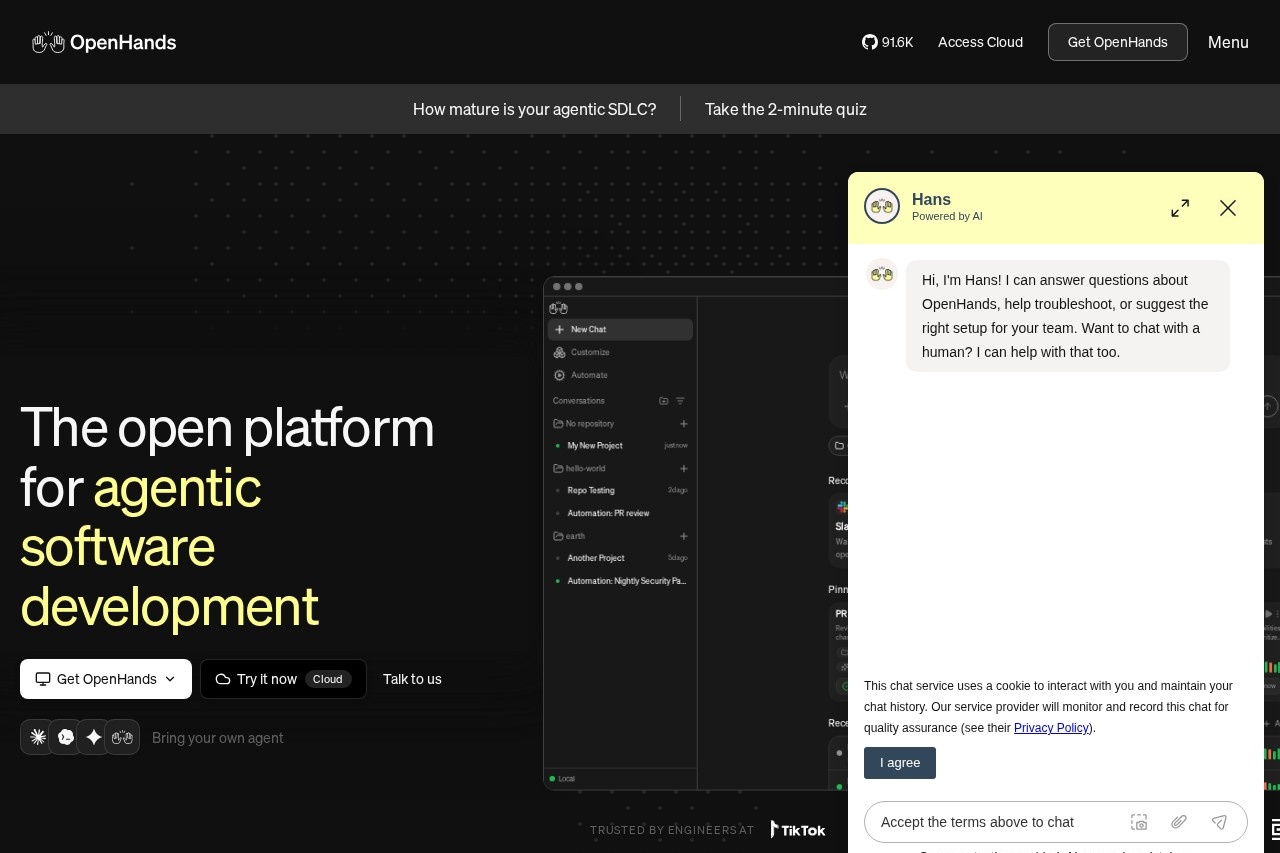Open Automation: Nightly Security conversation
The width and height of the screenshot is (1280, 853).
pos(620,581)
